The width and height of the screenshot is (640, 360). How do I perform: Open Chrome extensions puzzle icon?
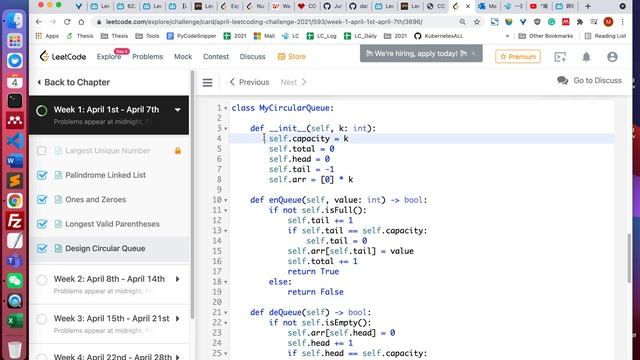[580, 22]
